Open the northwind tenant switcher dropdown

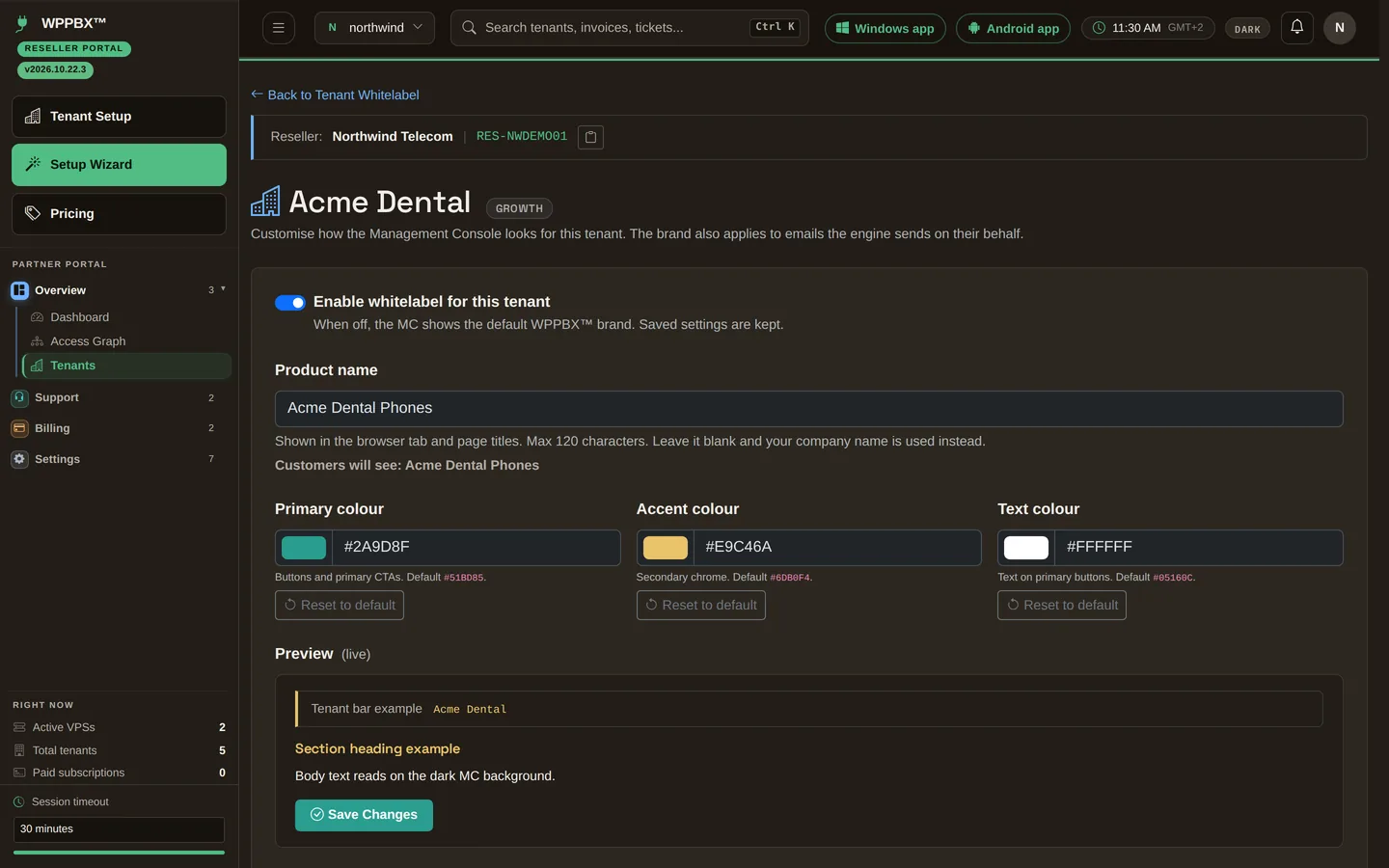374,28
